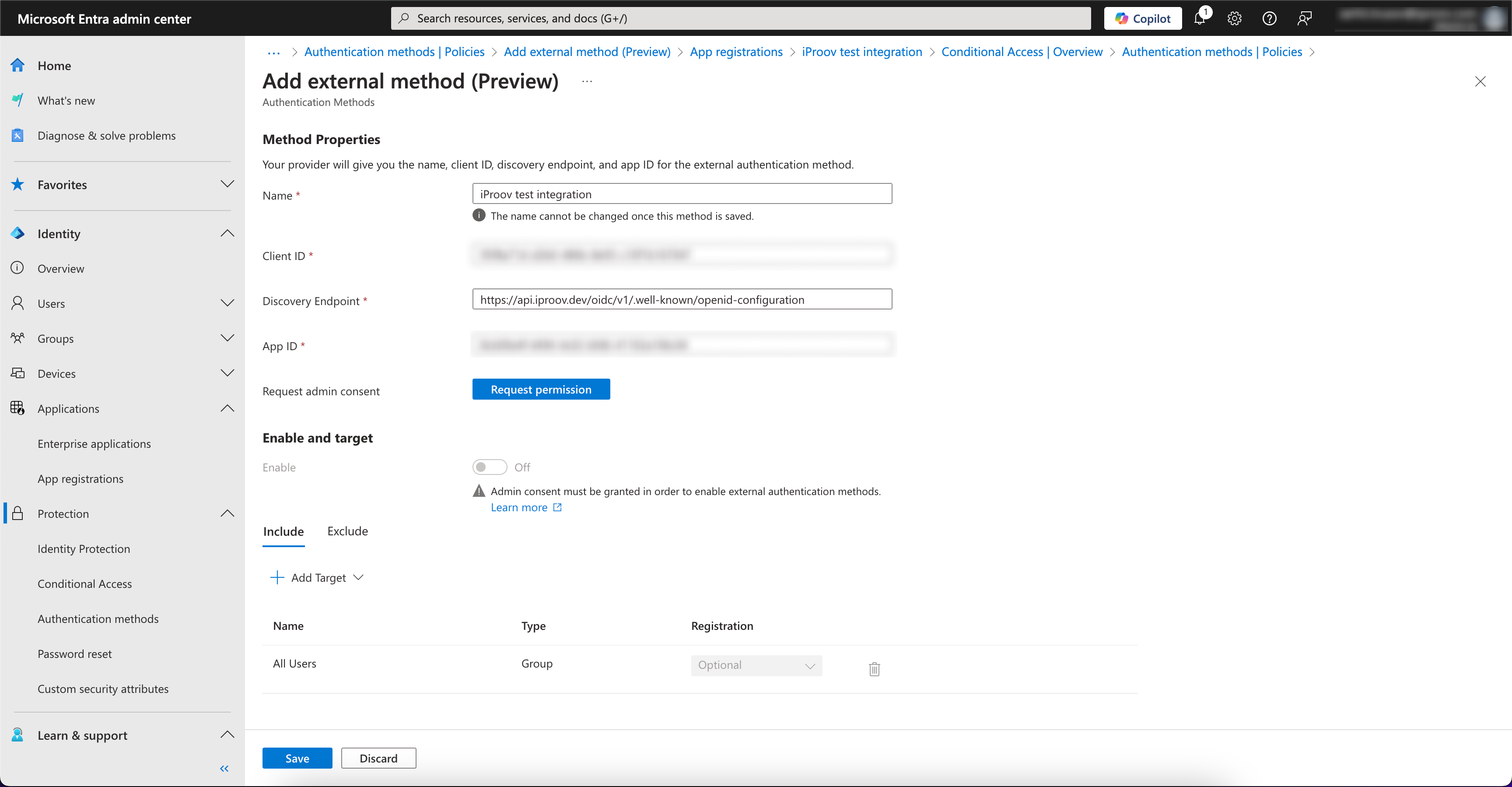Expand the Groups menu chevron
The width and height of the screenshot is (1512, 787).
tap(227, 338)
